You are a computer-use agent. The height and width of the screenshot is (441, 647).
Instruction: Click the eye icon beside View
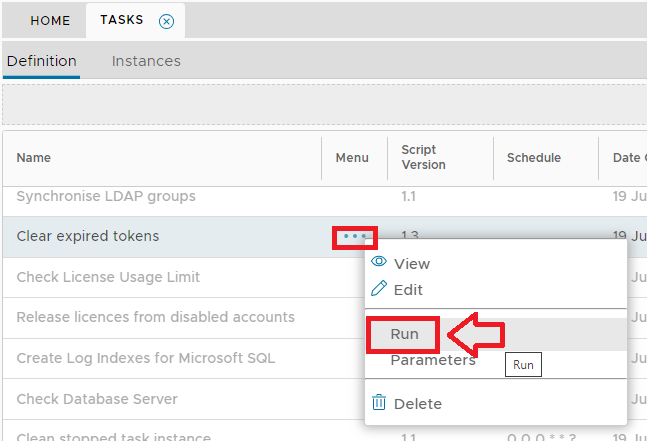pos(379,263)
